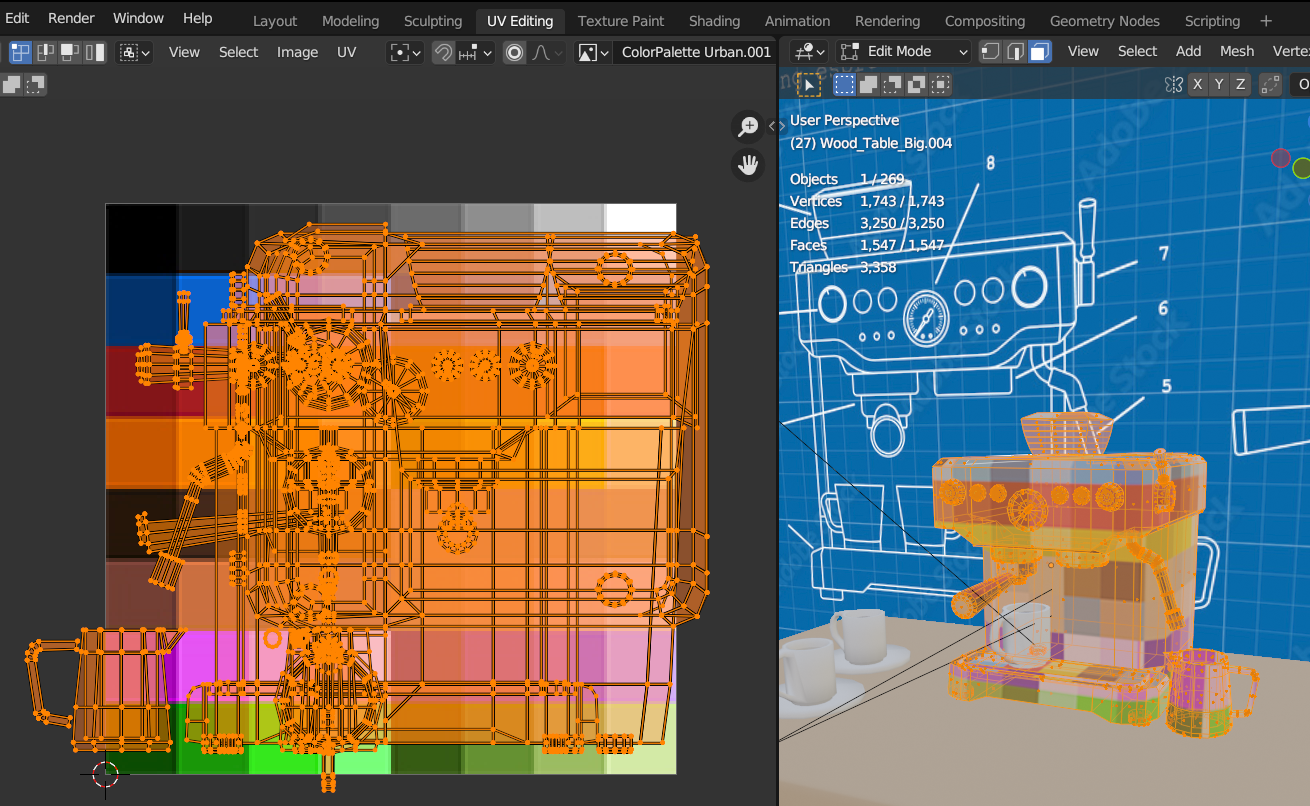
Task: Click the UV sync selection butterfly icon
Action: pos(1174,84)
